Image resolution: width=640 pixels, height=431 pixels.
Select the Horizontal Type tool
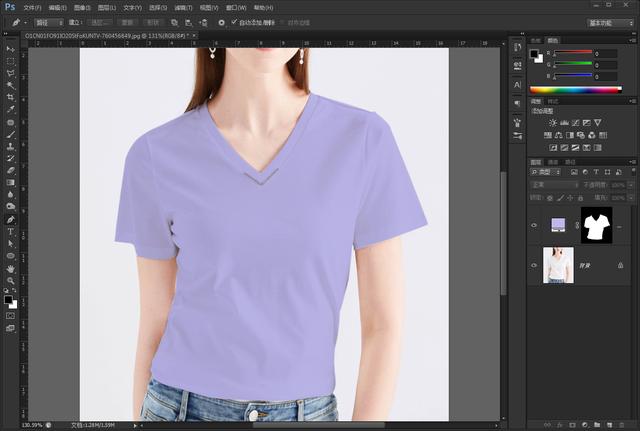(10, 231)
